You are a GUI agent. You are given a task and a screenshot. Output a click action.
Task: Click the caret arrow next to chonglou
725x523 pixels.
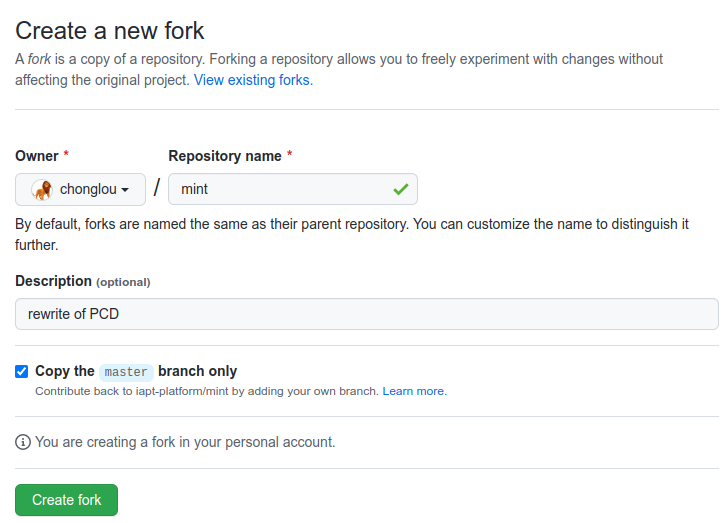click(125, 190)
